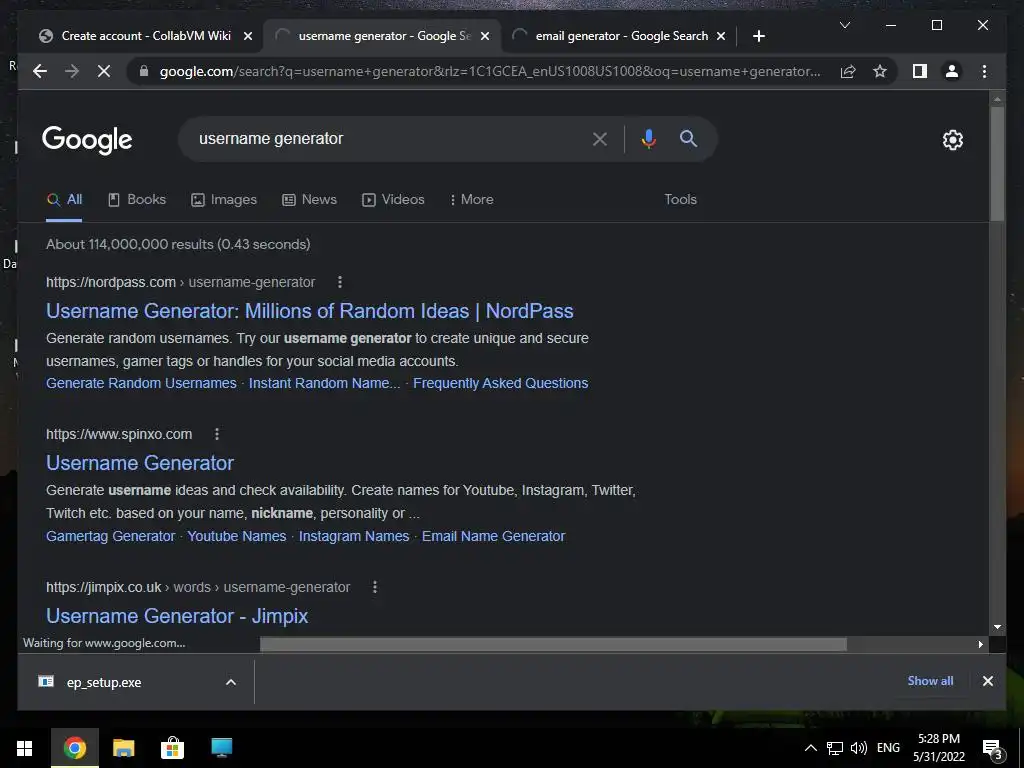
Task: Open the Windows notification center
Action: tap(991, 748)
